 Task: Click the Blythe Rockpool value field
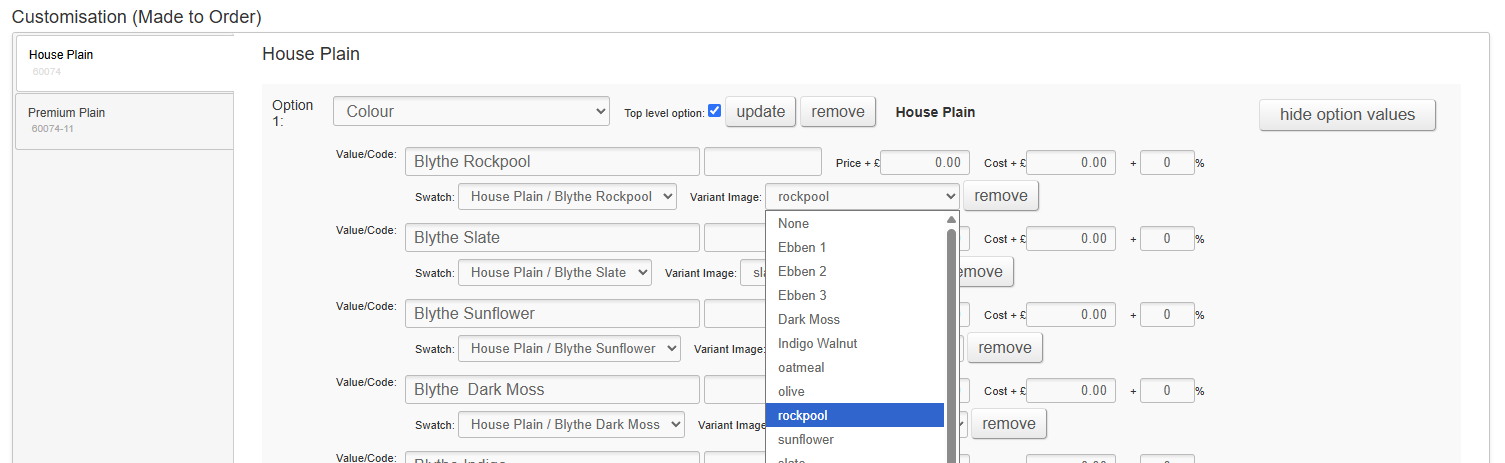pyautogui.click(x=551, y=162)
